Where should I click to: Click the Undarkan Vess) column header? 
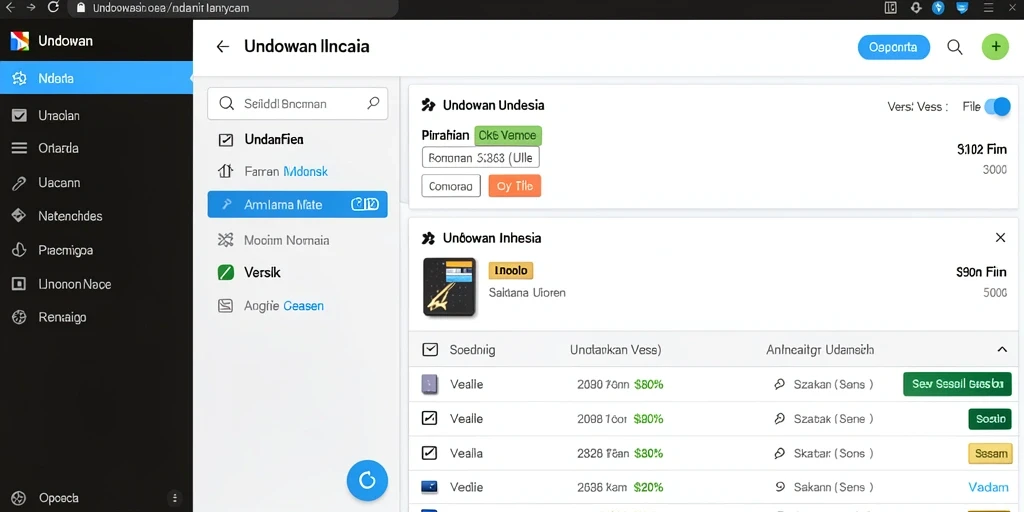tap(616, 350)
